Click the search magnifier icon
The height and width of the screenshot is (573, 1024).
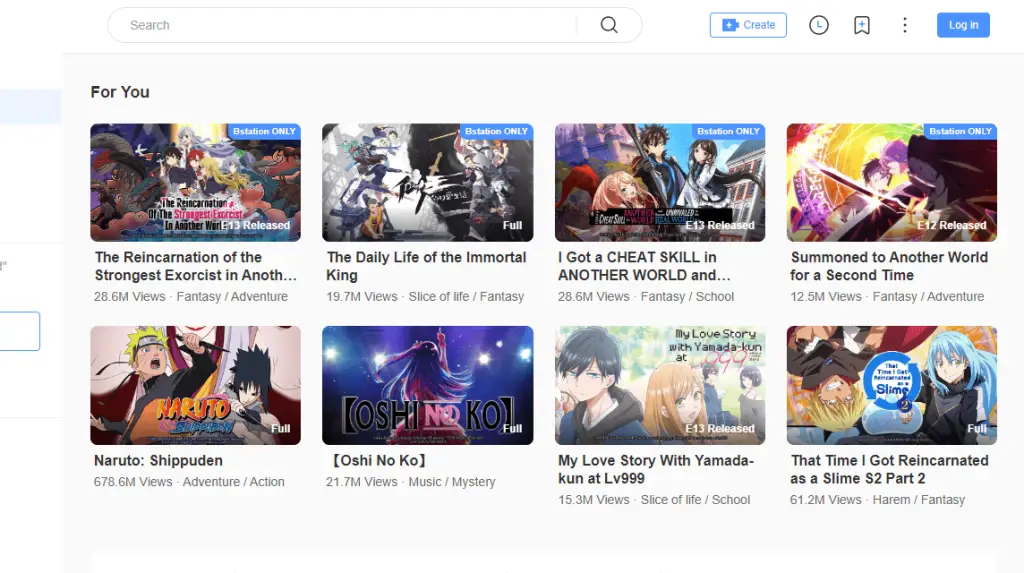[x=609, y=25]
